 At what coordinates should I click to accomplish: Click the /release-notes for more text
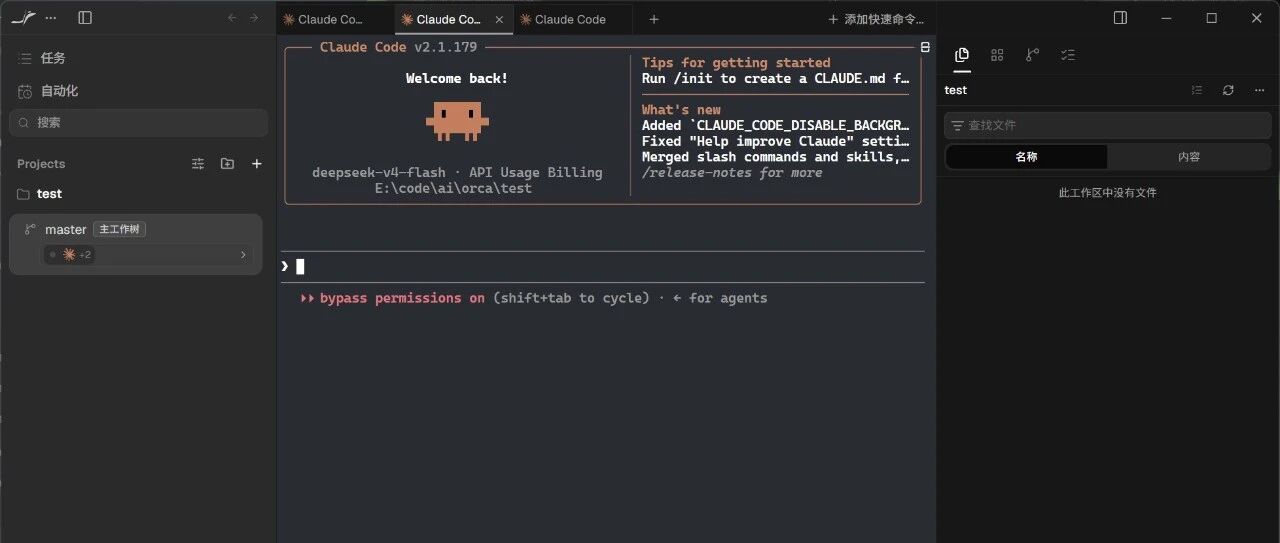click(732, 173)
